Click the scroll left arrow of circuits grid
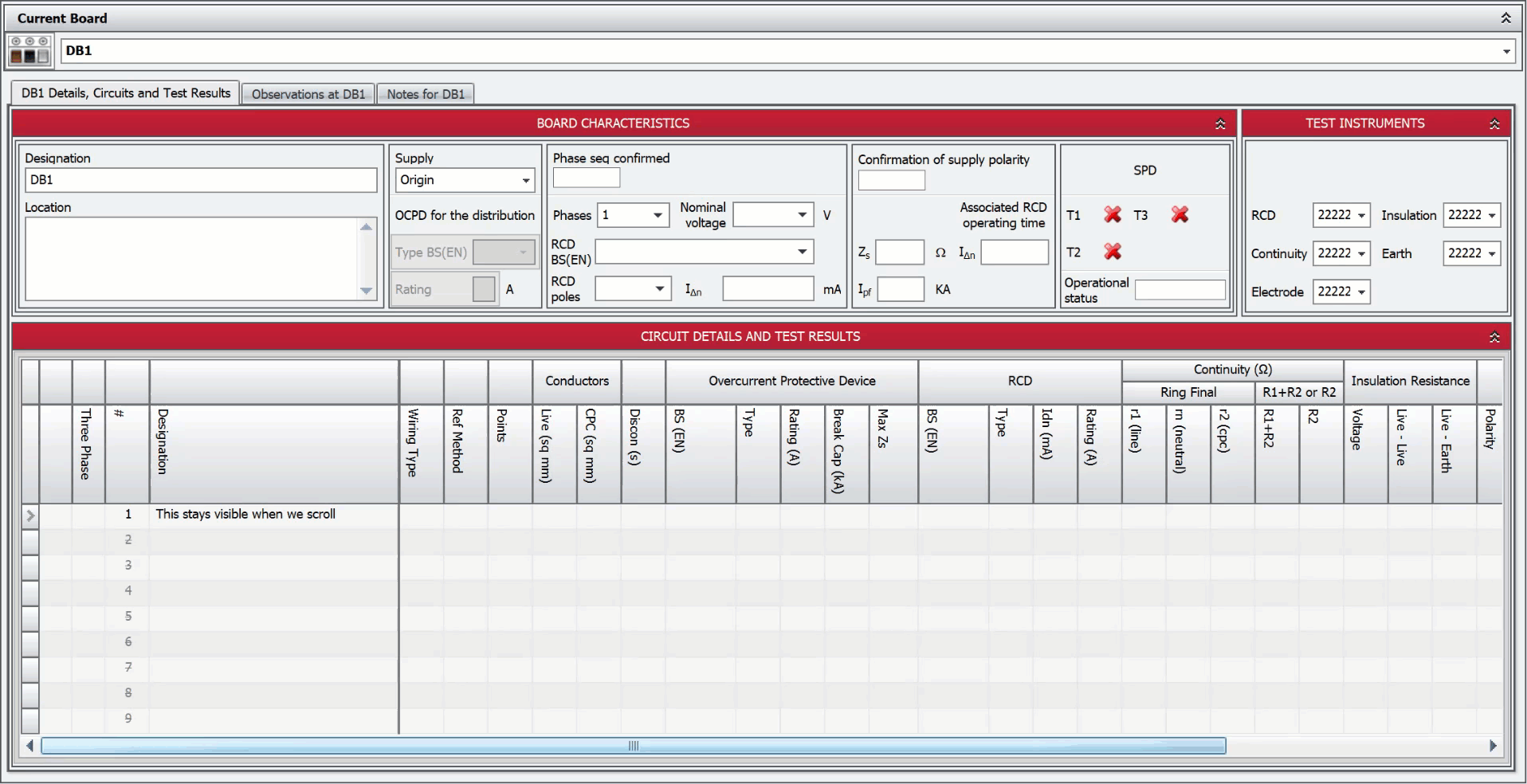This screenshot has height=784, width=1527. click(30, 746)
